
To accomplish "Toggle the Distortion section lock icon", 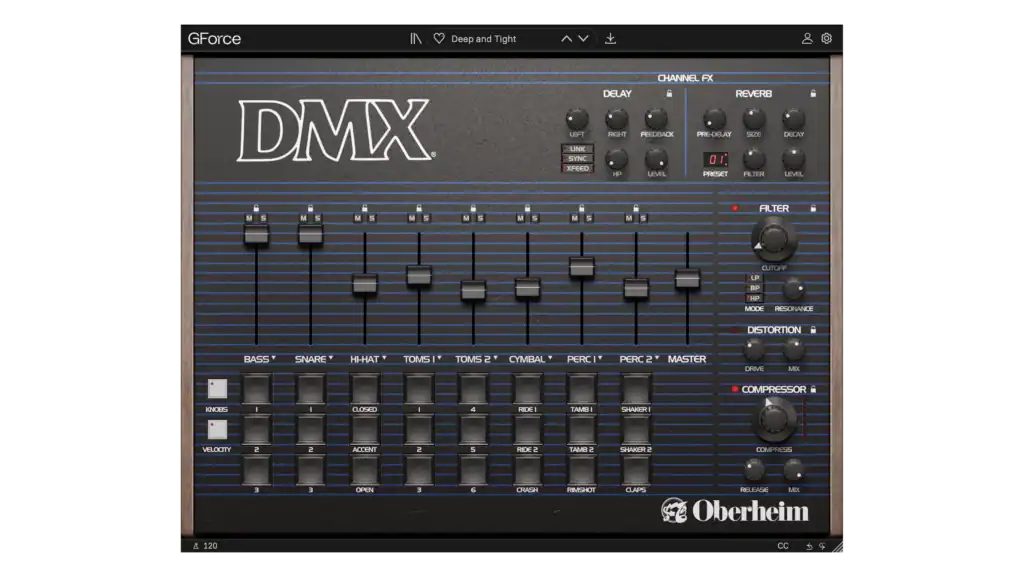I will 813,330.
